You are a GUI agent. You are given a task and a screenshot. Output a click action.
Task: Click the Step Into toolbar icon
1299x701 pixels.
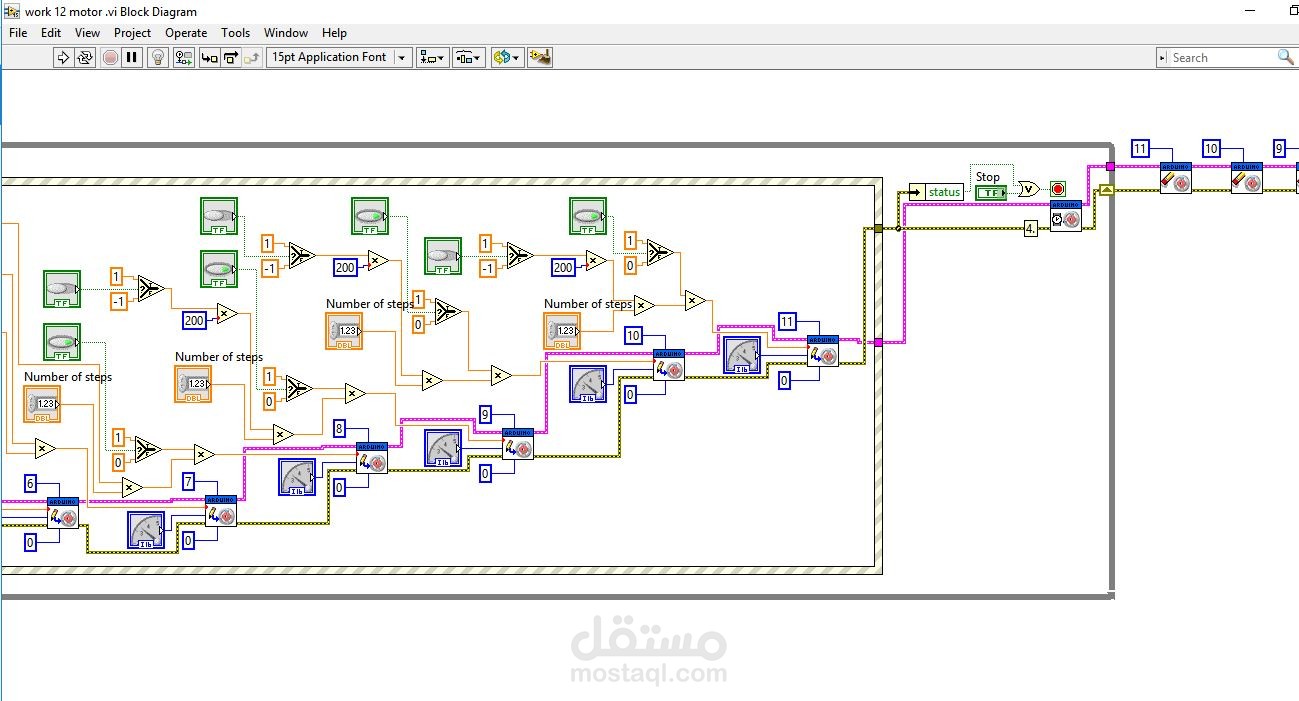point(209,58)
